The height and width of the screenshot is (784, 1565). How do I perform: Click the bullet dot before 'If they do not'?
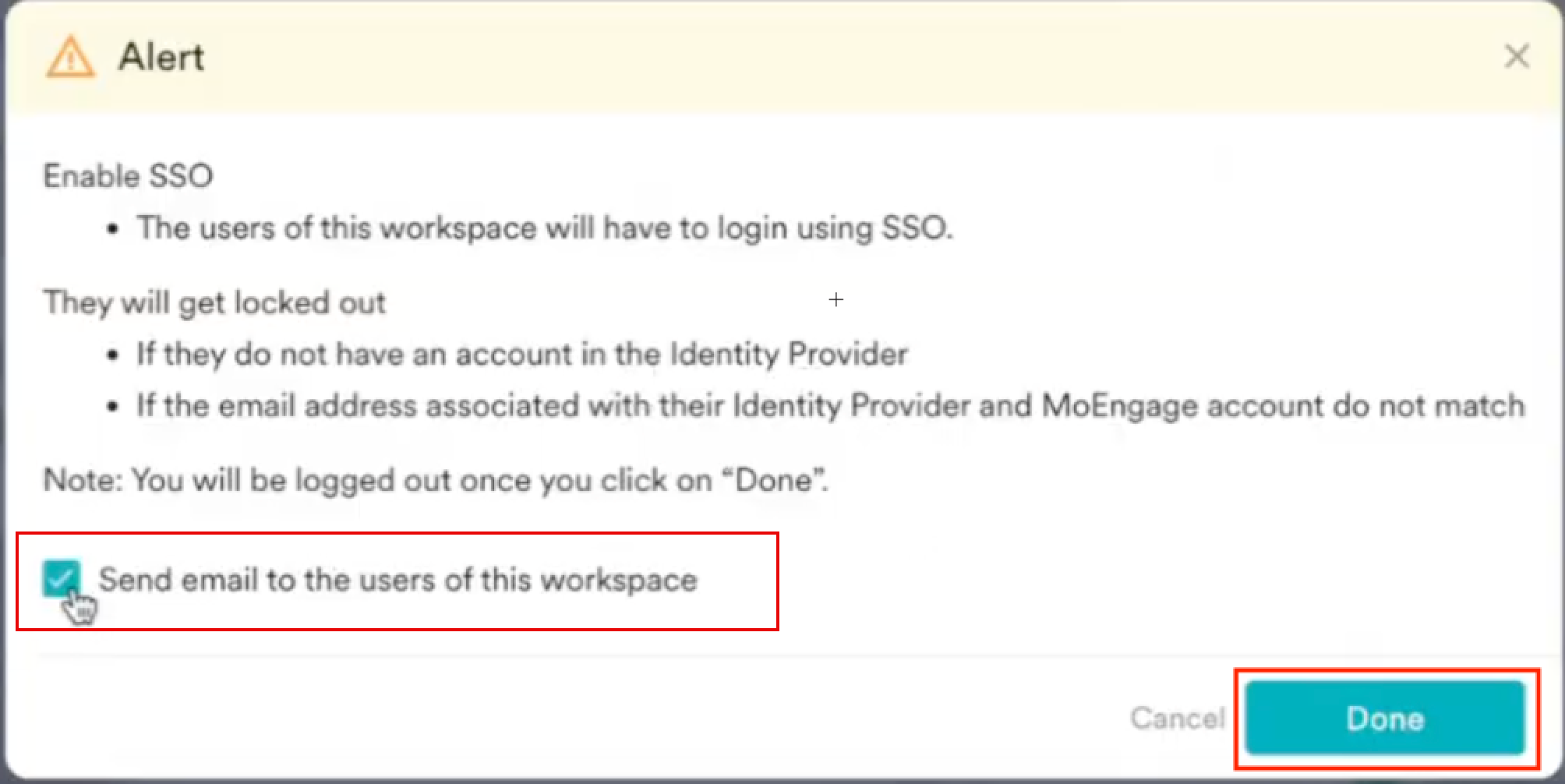[x=114, y=356]
